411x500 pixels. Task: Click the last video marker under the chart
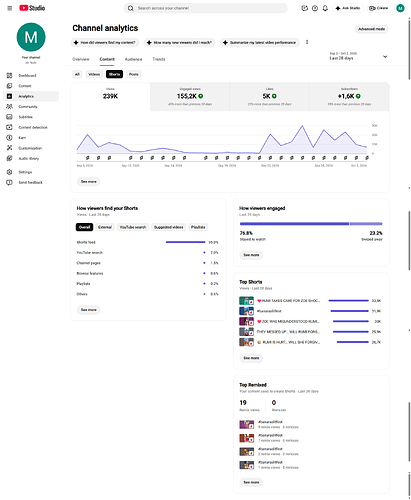[x=367, y=158]
